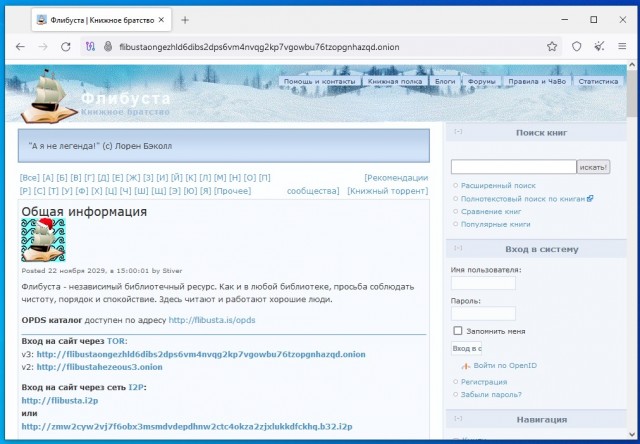640x444 pixels.
Task: Click the onion site padlock icon
Action: (x=108, y=47)
